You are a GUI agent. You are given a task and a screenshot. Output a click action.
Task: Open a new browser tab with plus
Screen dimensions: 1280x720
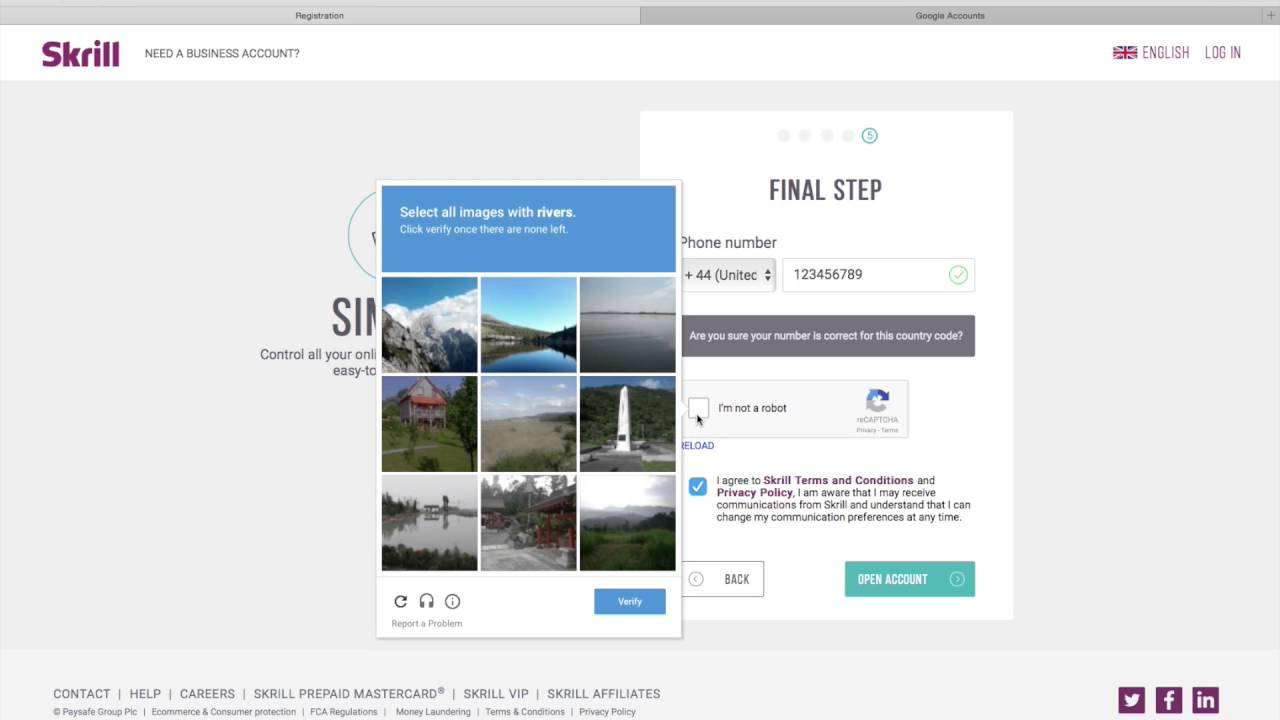[x=1271, y=15]
